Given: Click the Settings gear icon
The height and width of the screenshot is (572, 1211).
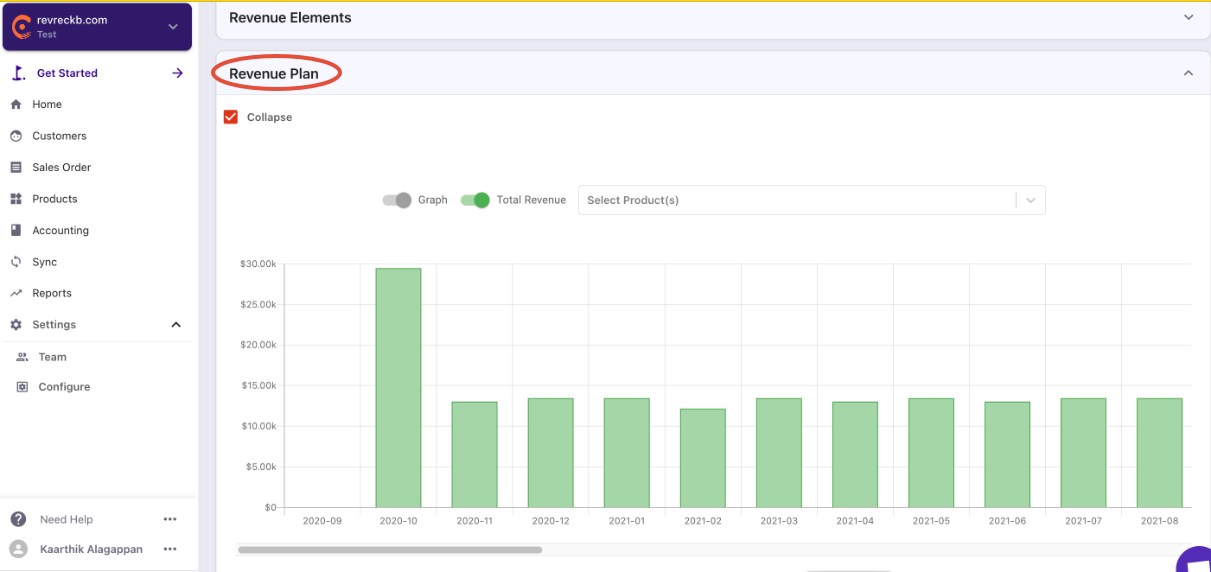Looking at the screenshot, I should [16, 325].
